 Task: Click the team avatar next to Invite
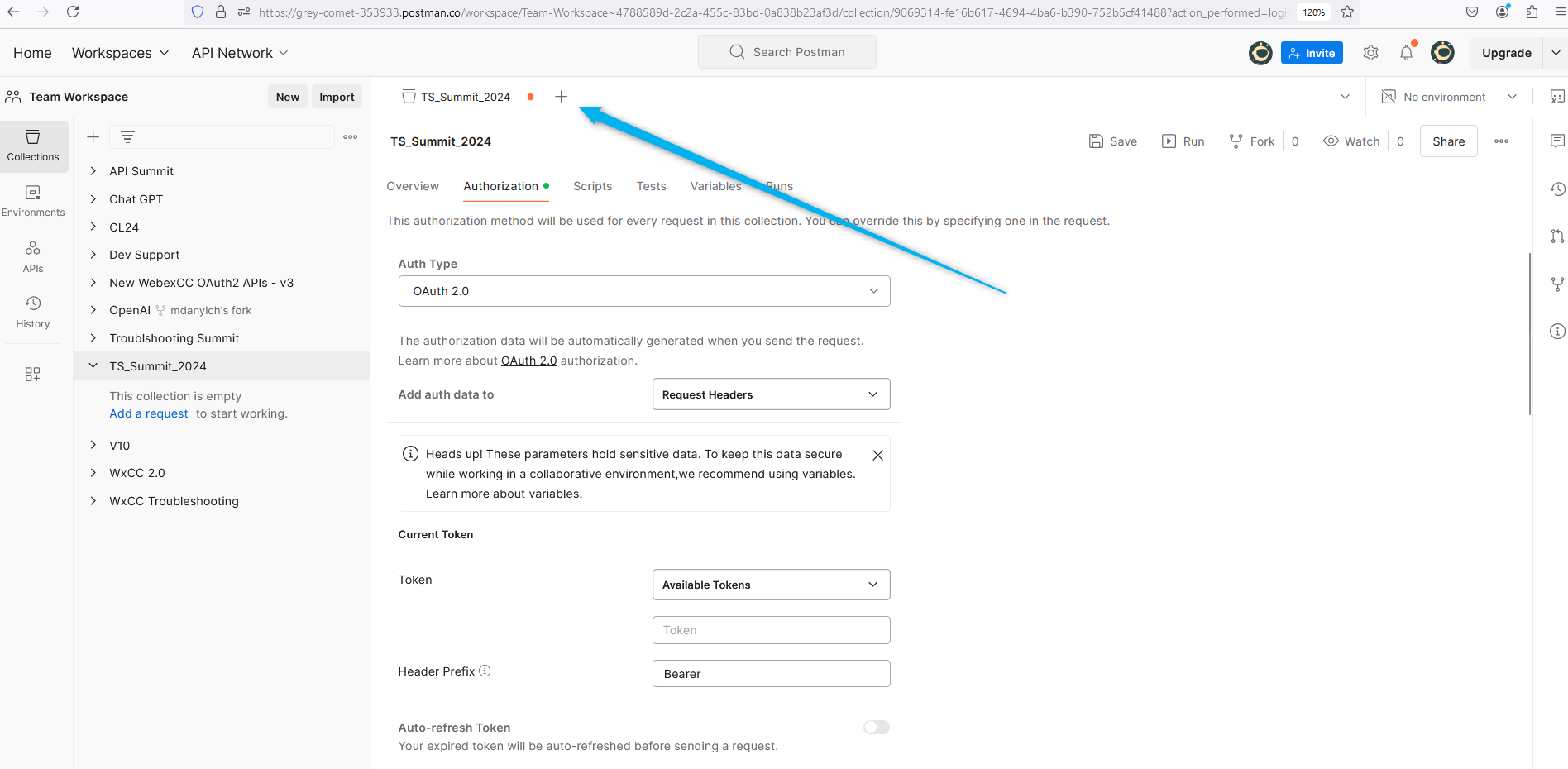click(x=1260, y=53)
